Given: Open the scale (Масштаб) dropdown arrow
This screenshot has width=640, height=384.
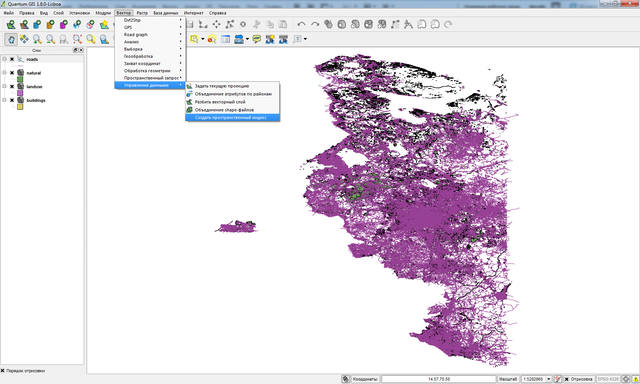Looking at the screenshot, I should click(549, 379).
